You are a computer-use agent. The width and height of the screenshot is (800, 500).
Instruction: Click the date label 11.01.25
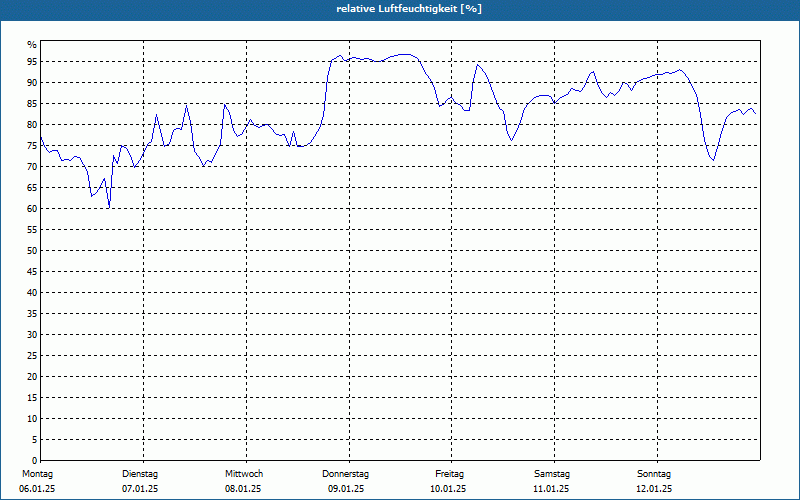551,489
